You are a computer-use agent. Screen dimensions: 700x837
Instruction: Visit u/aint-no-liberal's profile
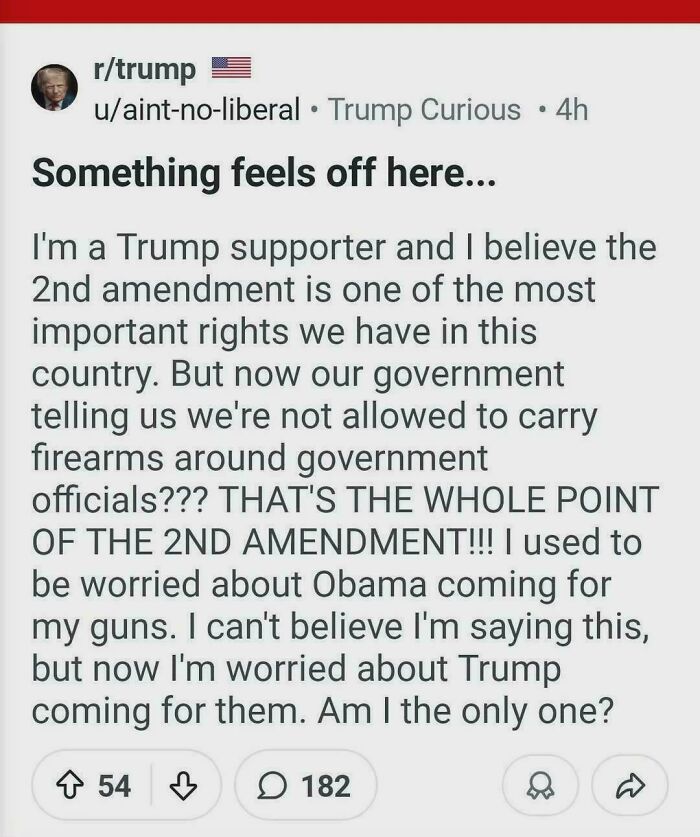[197, 110]
